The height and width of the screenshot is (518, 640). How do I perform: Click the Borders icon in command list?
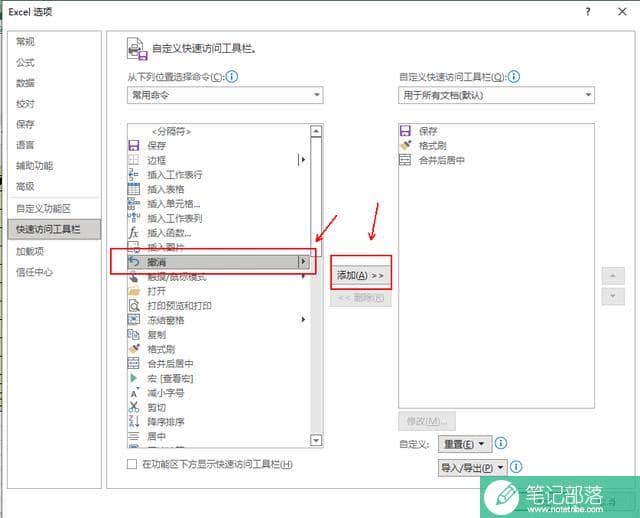point(134,160)
